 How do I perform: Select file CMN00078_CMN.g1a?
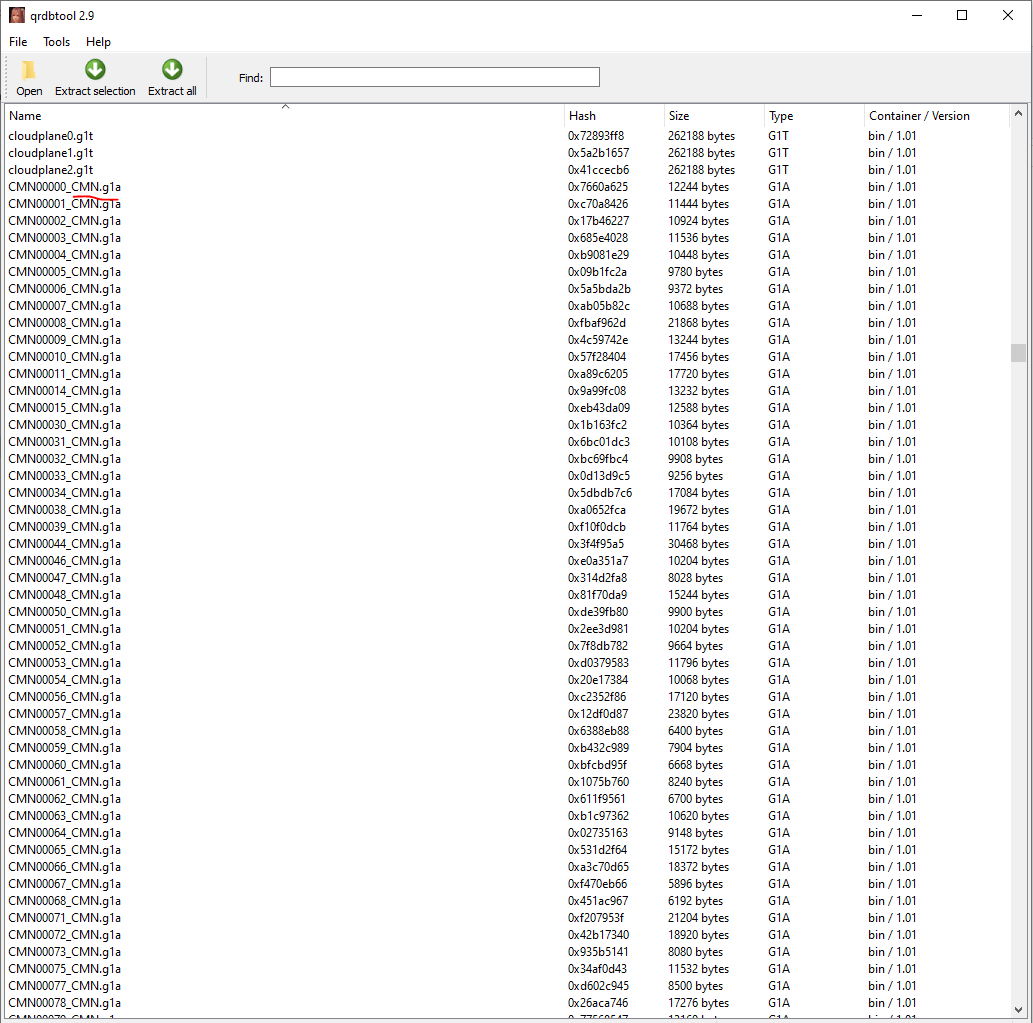(65, 1003)
